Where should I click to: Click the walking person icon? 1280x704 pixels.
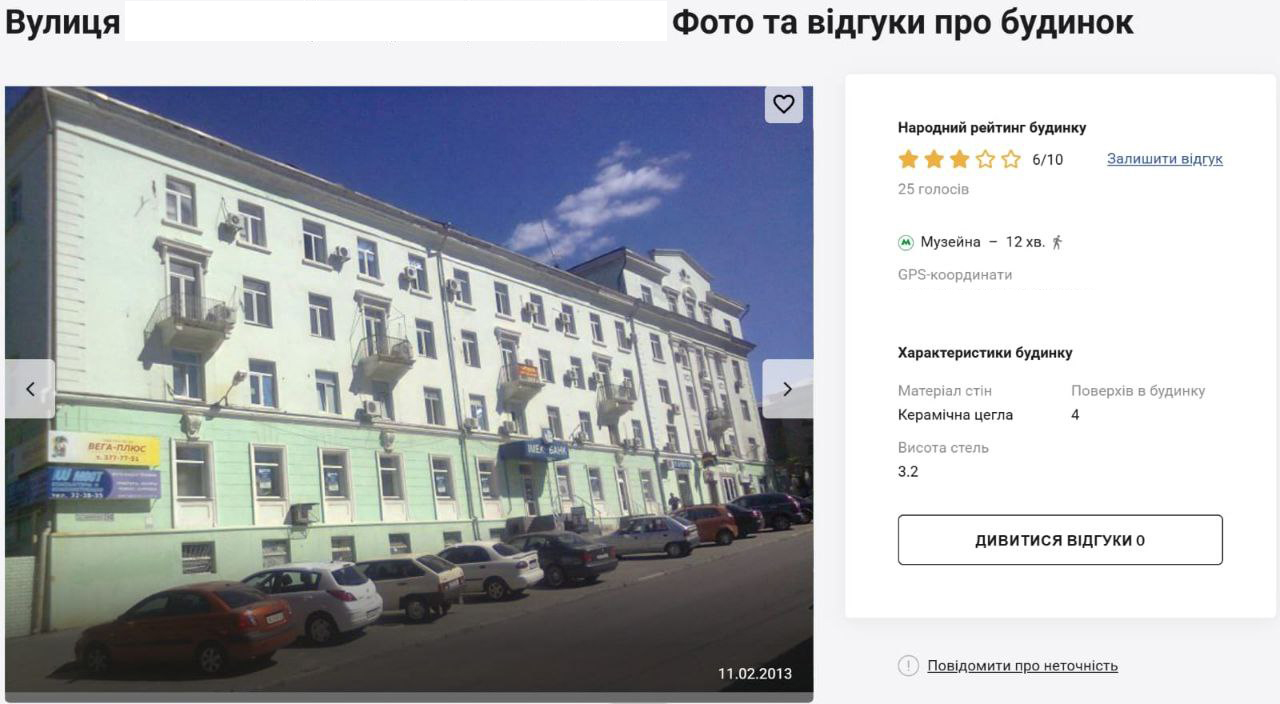1057,242
